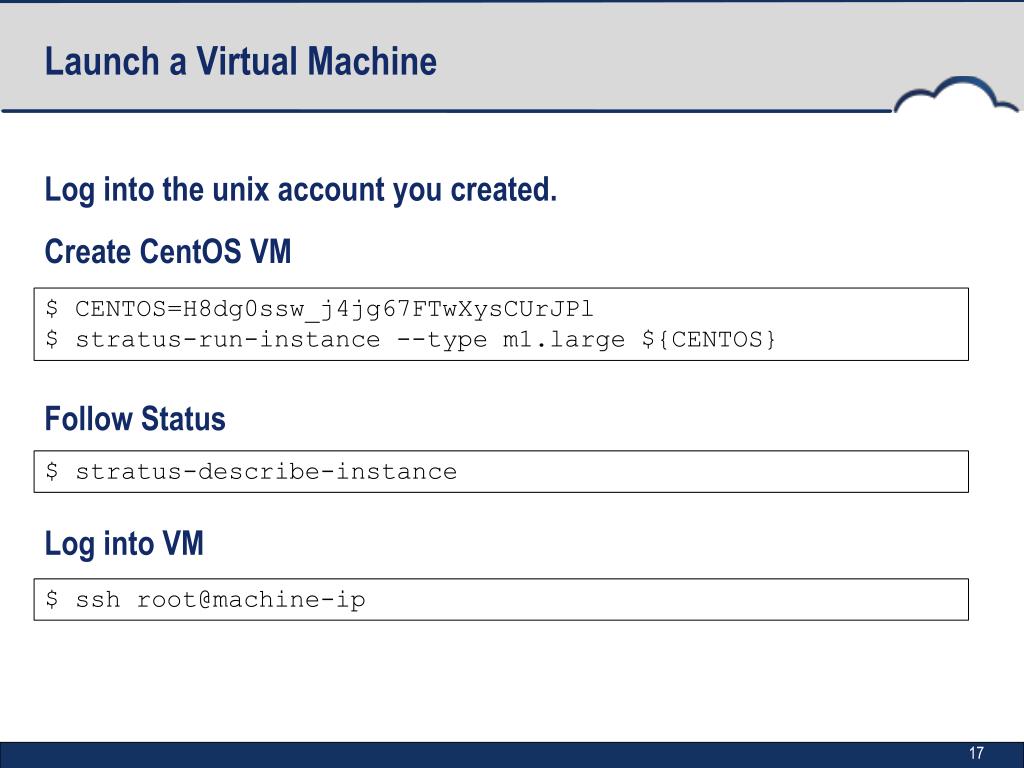1024x768 pixels.
Task: Click the 'Launch a Virtual Machine' slide title
Action: [x=240, y=62]
